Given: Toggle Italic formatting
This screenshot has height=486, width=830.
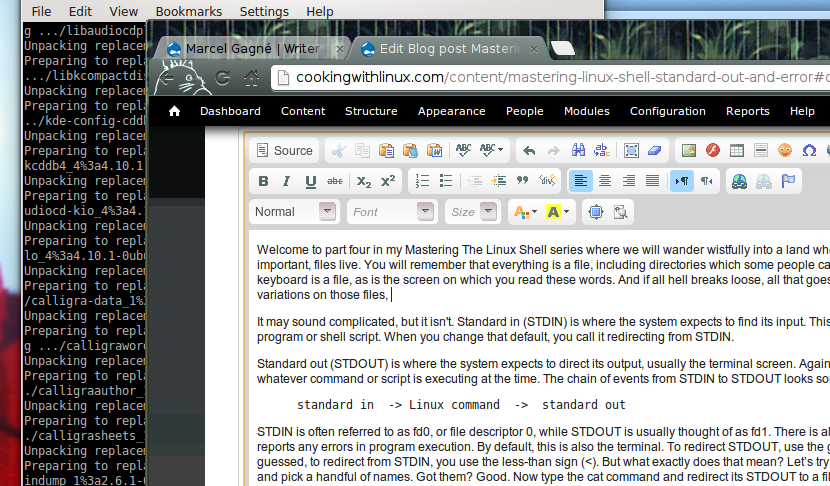Looking at the screenshot, I should (x=286, y=181).
